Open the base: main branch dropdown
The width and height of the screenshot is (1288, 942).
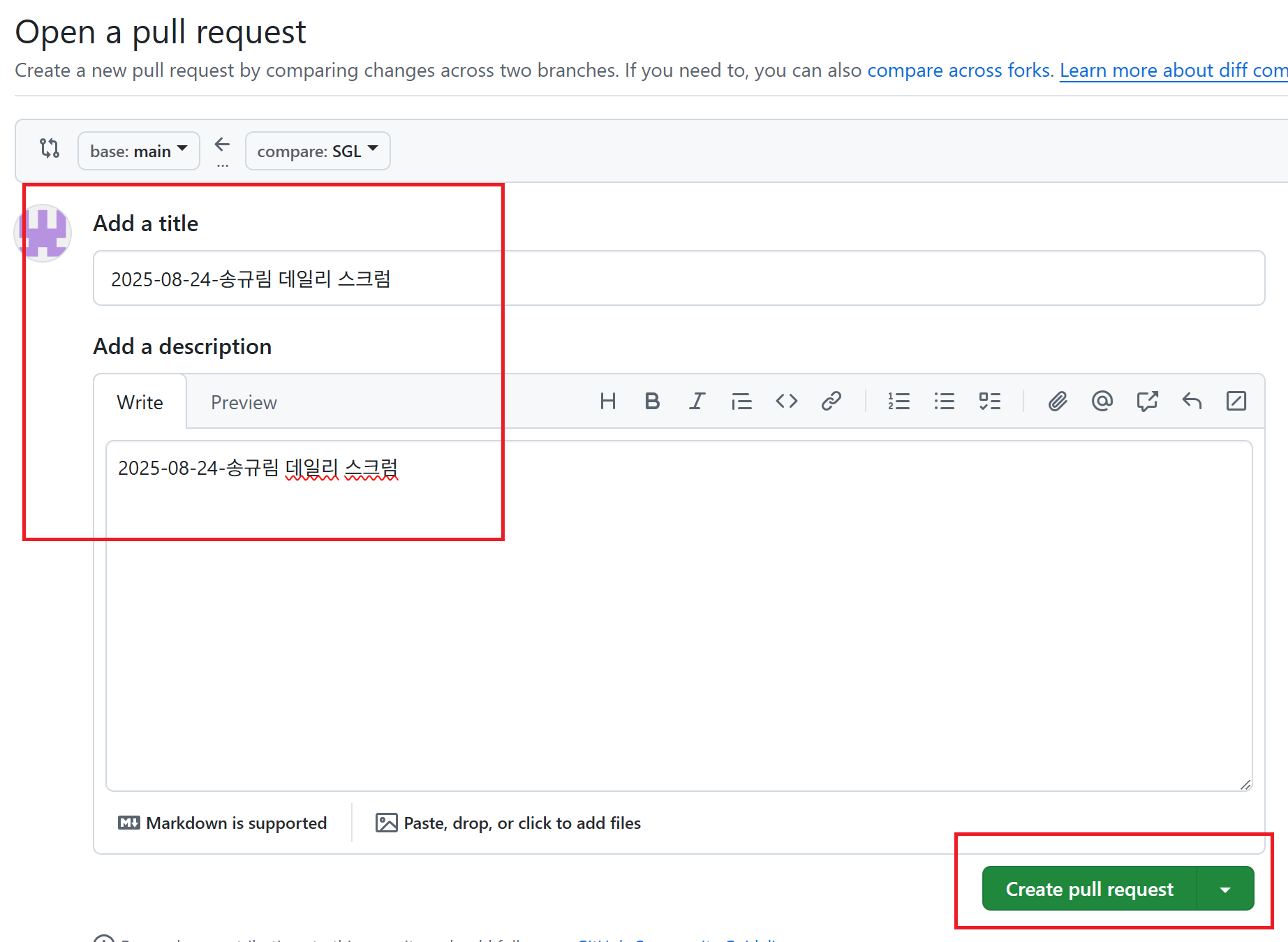139,151
